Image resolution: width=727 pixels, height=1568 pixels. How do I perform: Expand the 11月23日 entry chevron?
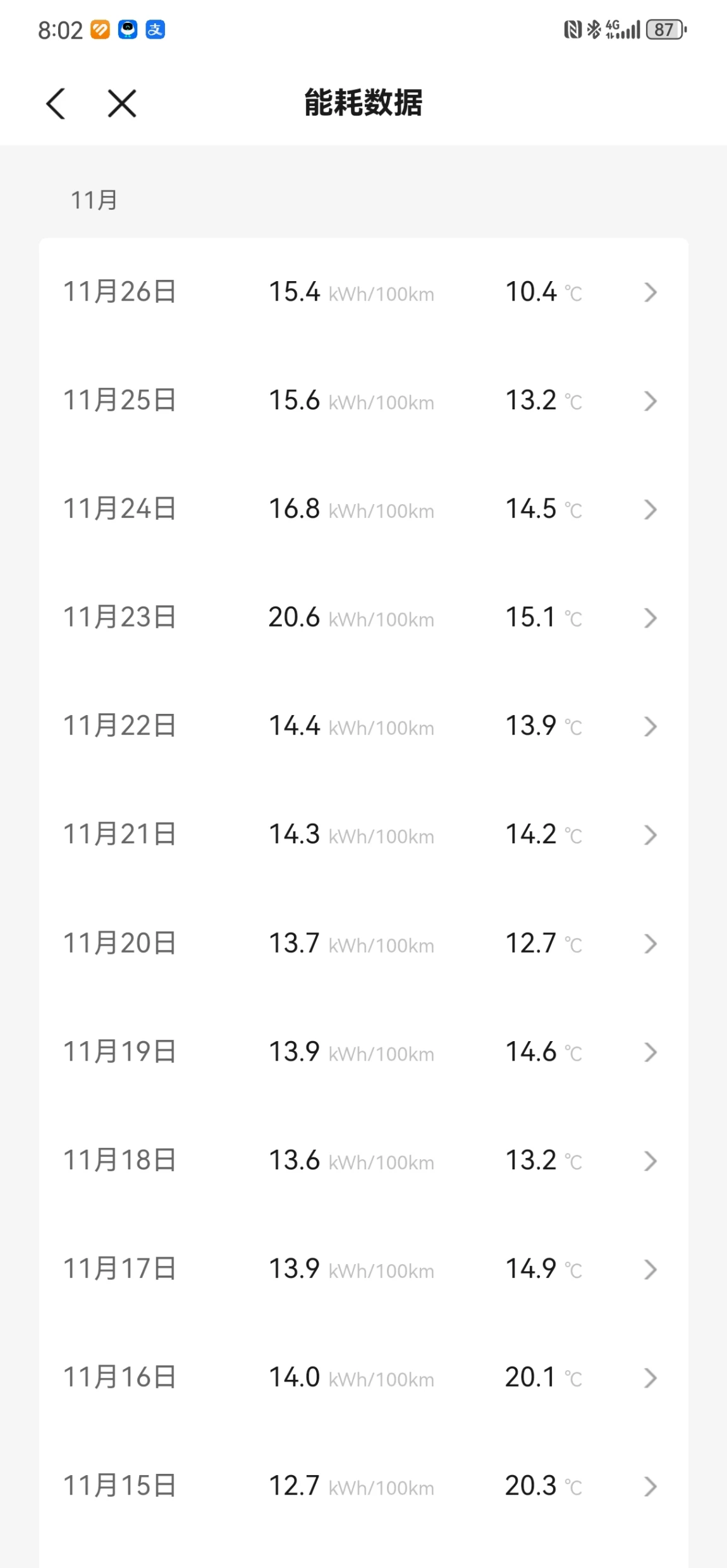[650, 618]
